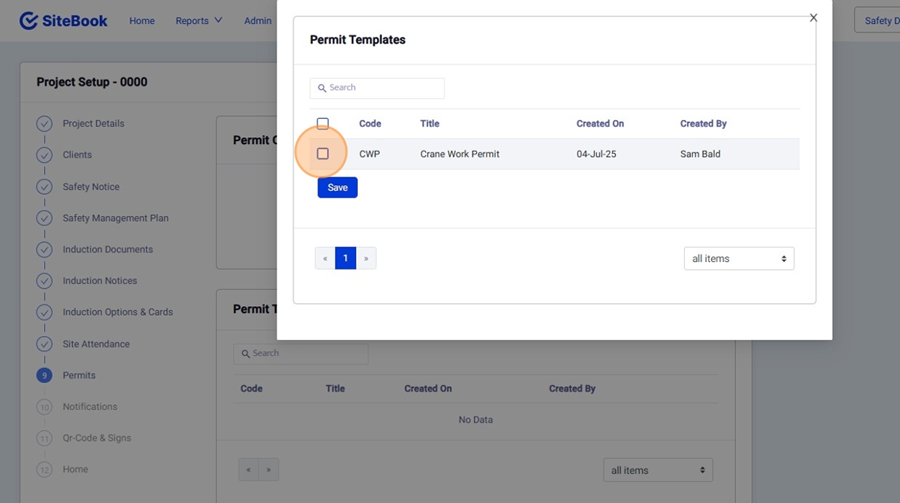This screenshot has width=900, height=503.
Task: Expand the background 'all items' page size selector
Action: [657, 470]
